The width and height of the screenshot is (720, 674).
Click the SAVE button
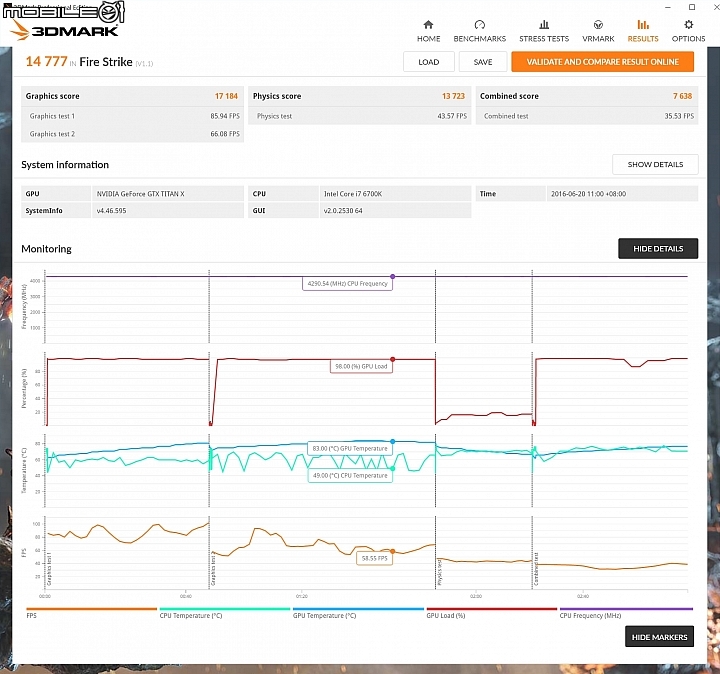pos(483,62)
